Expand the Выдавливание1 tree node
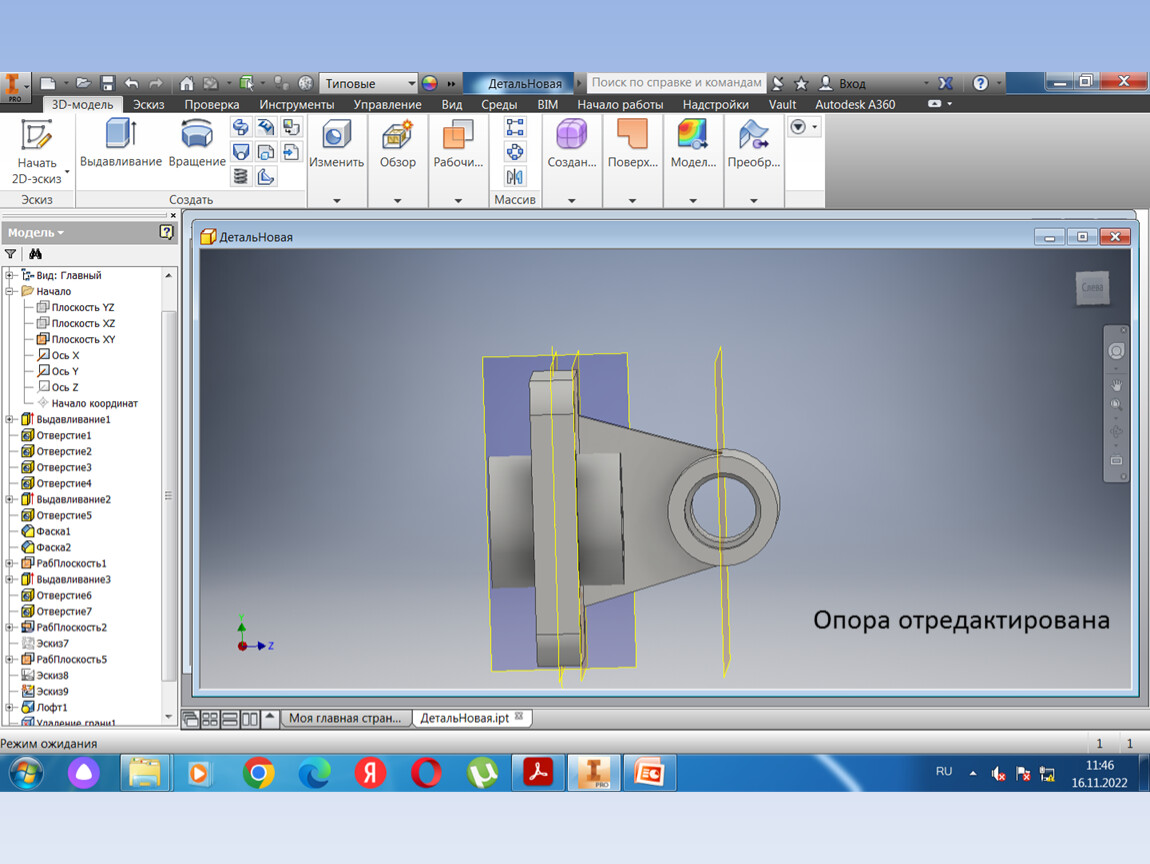The height and width of the screenshot is (864, 1150). (x=10, y=420)
